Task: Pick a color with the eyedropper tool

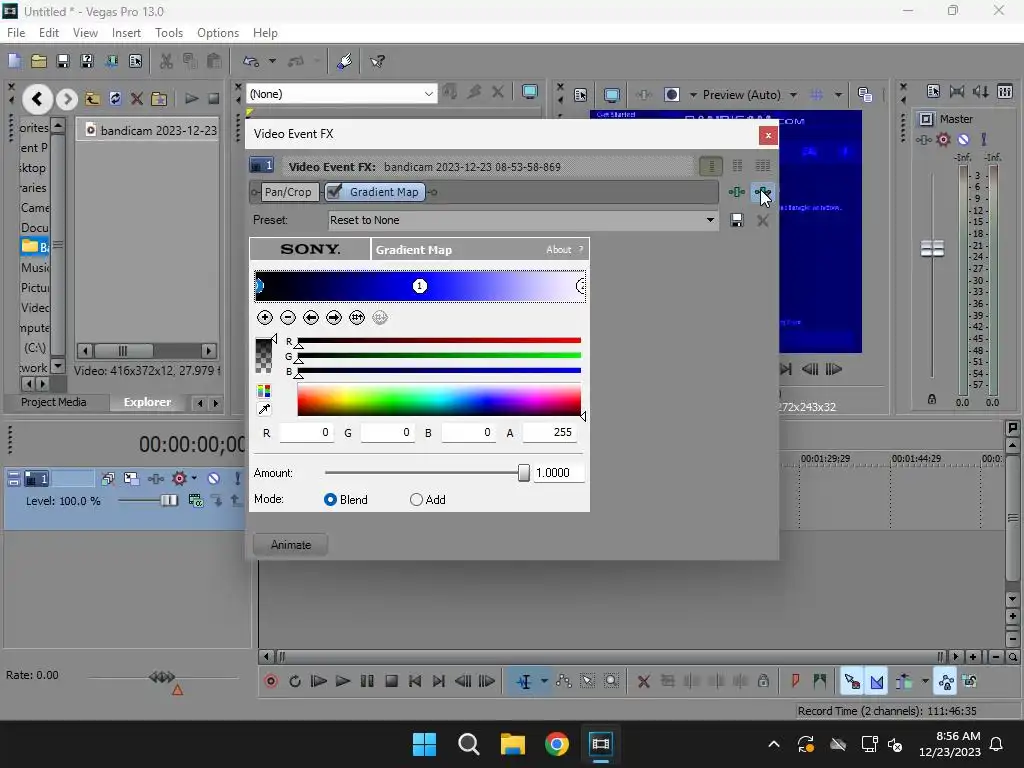Action: (264, 409)
